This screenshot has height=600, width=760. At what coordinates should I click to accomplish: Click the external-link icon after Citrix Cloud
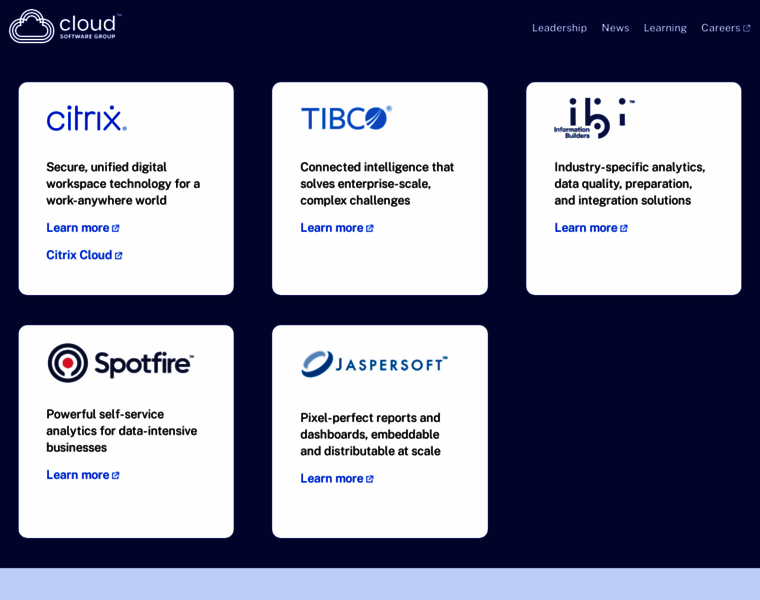[118, 255]
